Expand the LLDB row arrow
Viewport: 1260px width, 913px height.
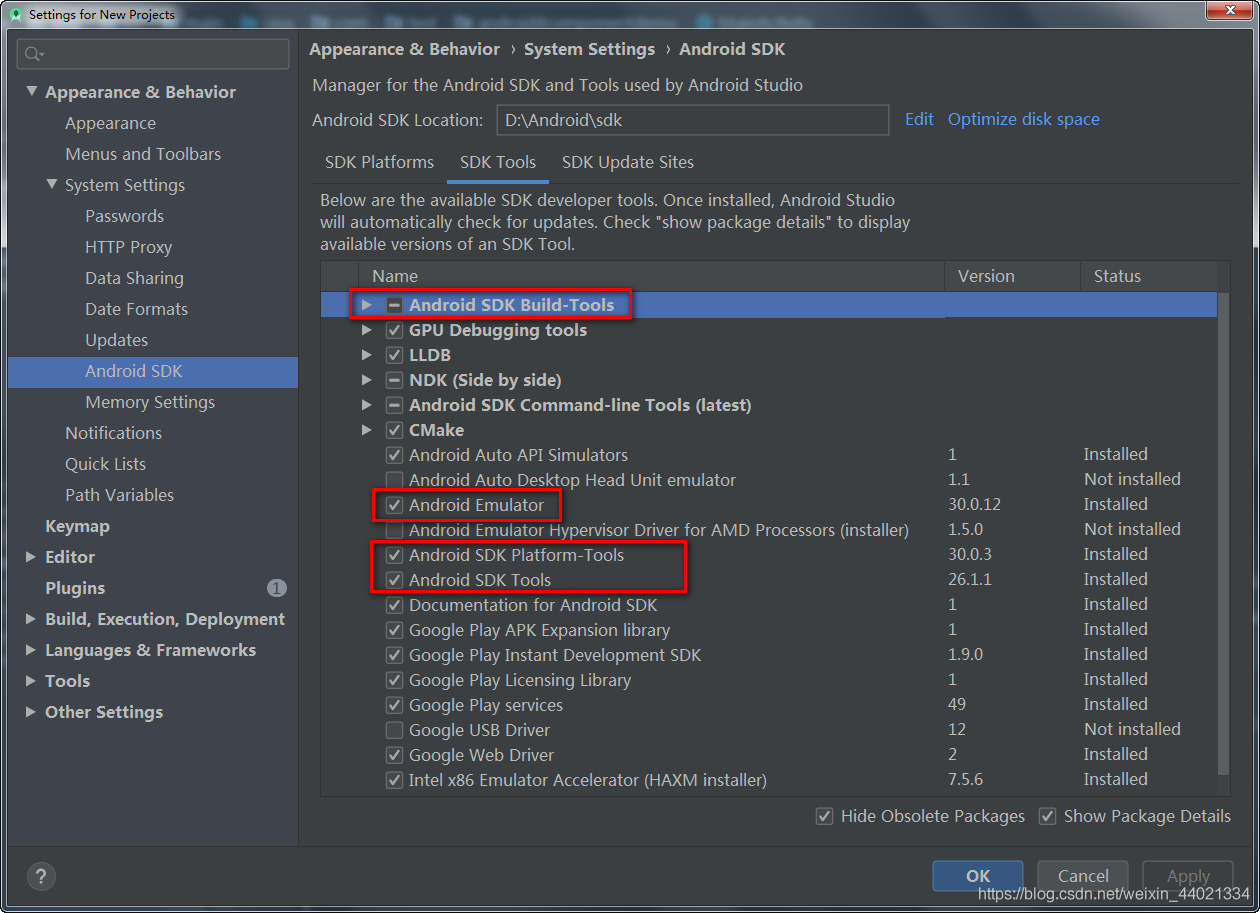[367, 355]
